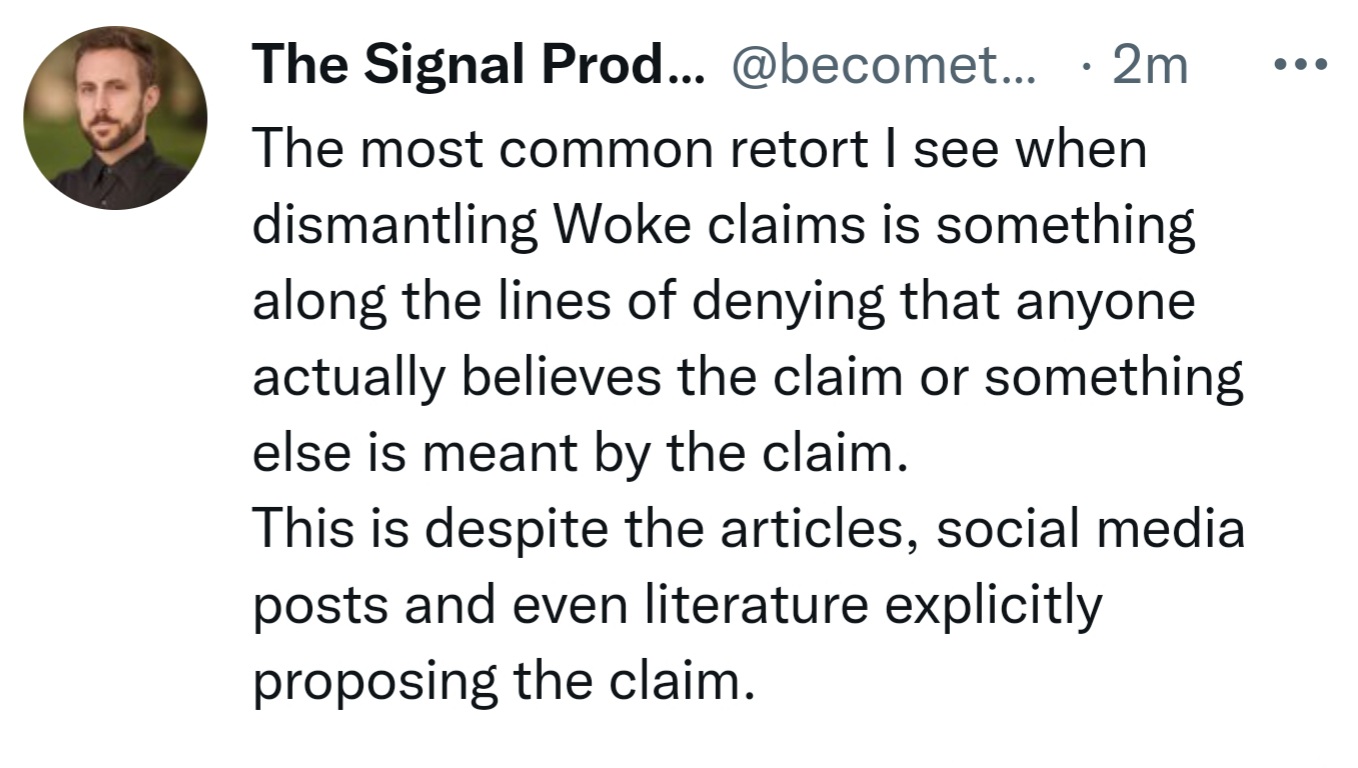Click the line starting 'actually believes the claim'
The height and width of the screenshot is (768, 1358).
[x=747, y=377]
